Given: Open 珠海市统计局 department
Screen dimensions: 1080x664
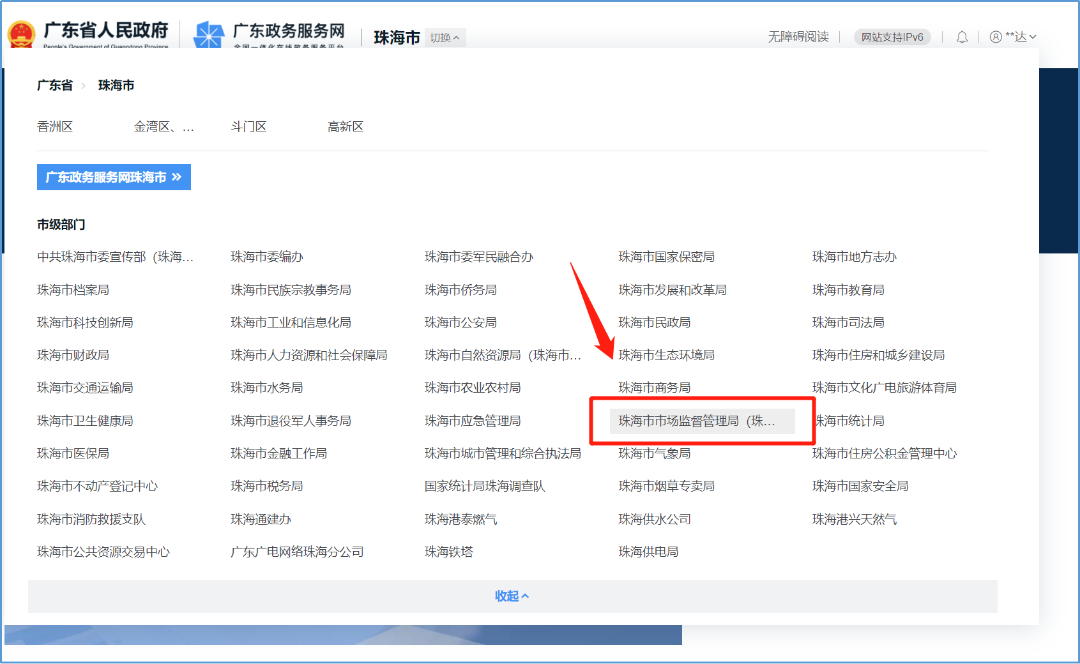Looking at the screenshot, I should pyautogui.click(x=849, y=421).
